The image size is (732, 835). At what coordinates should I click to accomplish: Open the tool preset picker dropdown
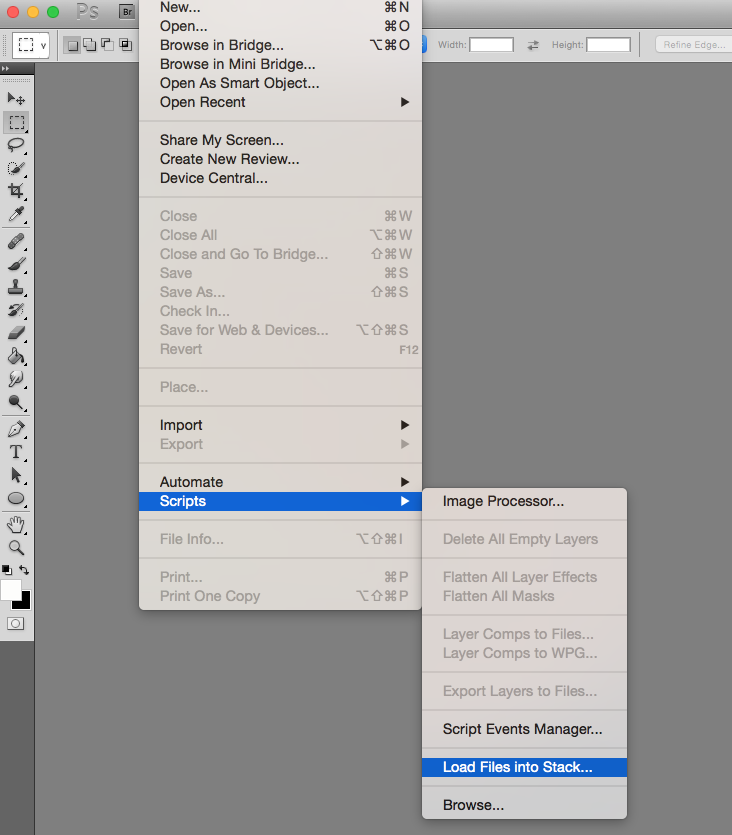pos(30,45)
